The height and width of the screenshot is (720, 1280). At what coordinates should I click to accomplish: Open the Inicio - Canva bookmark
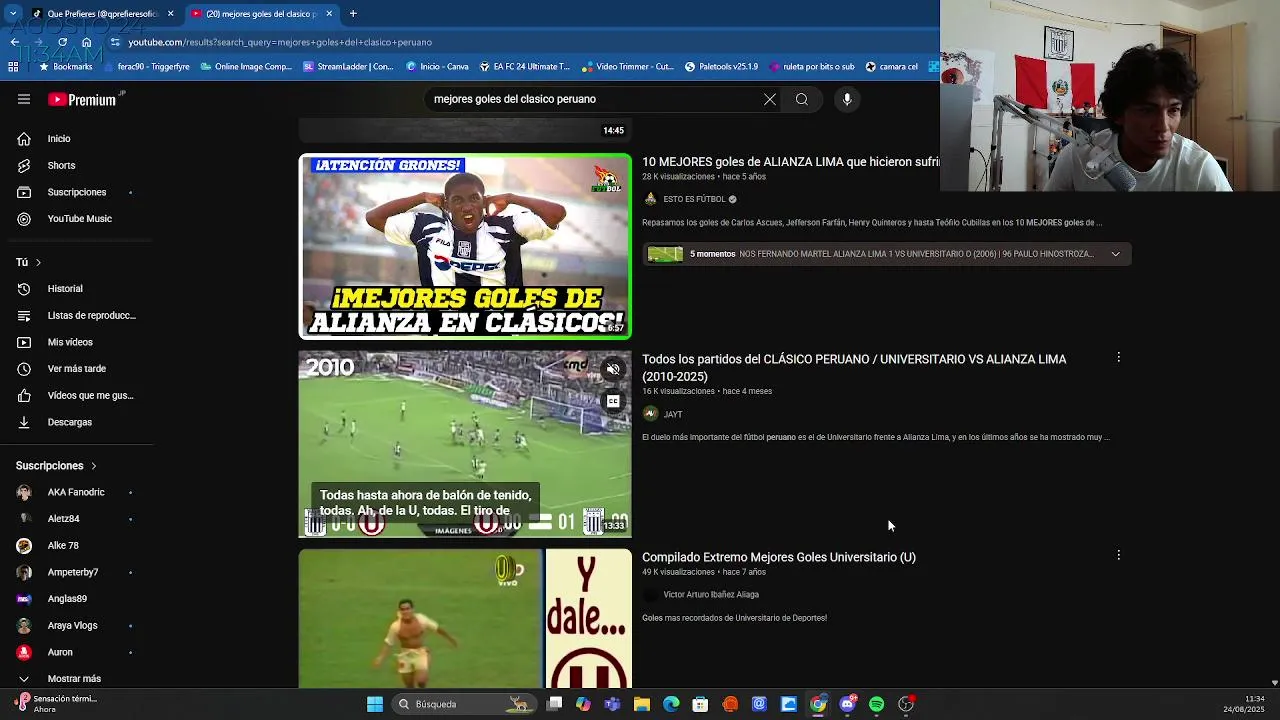point(437,67)
